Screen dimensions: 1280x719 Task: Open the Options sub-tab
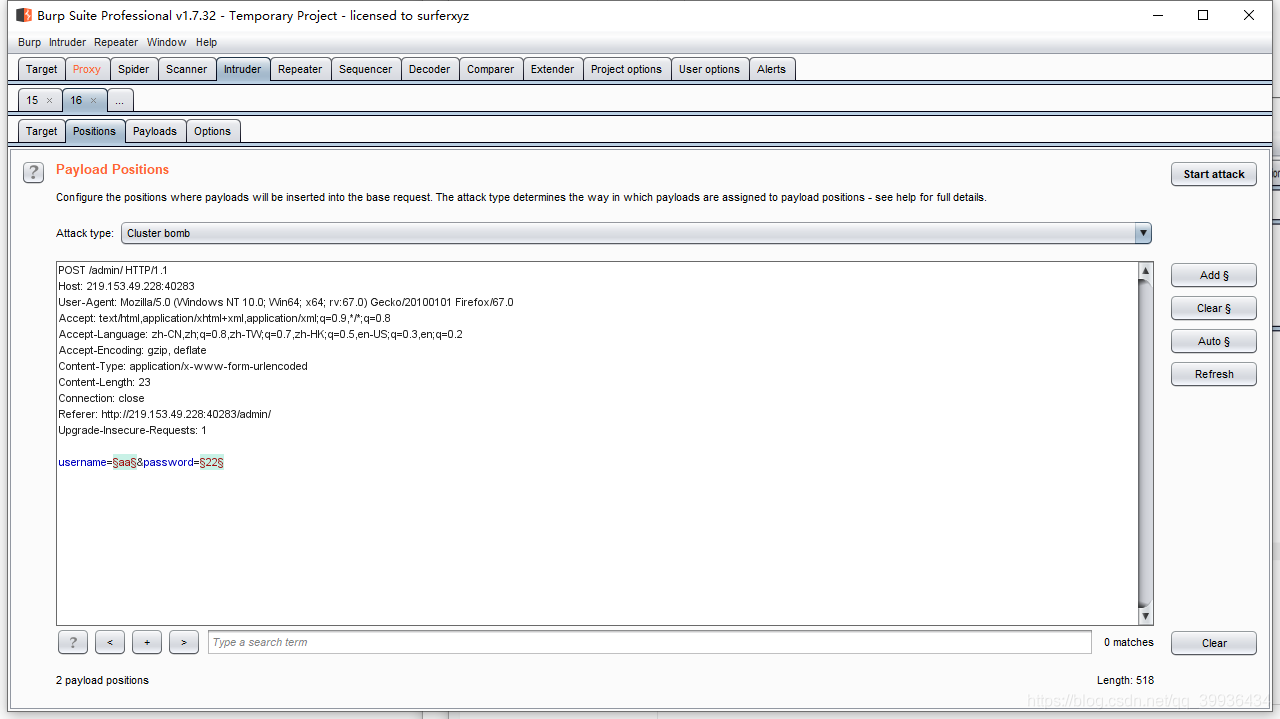pyautogui.click(x=213, y=131)
